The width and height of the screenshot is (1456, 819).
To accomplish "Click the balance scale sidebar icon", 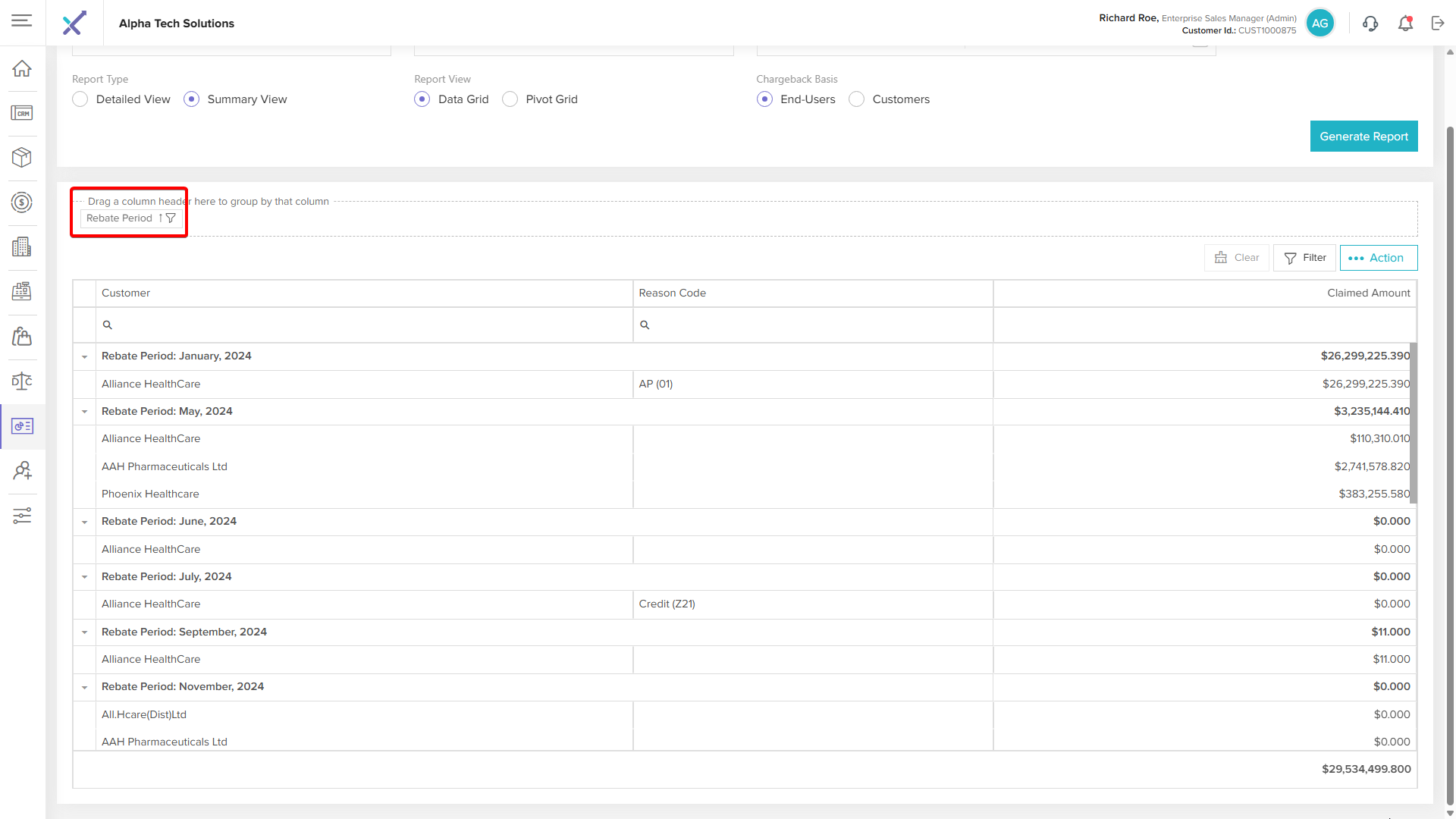I will point(22,381).
